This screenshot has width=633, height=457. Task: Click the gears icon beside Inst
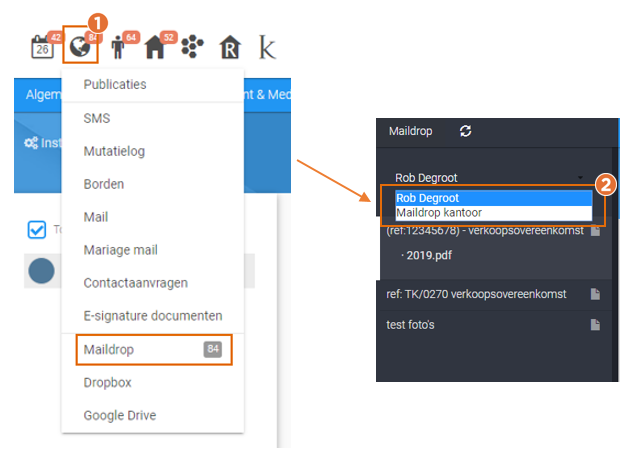click(31, 143)
